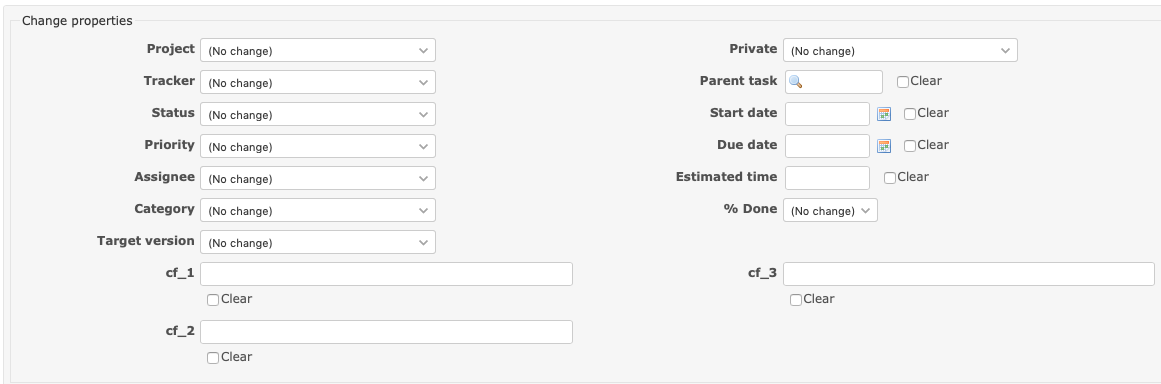Viewport: 1161px width, 384px height.
Task: Open the Target version dropdown
Action: 318,242
